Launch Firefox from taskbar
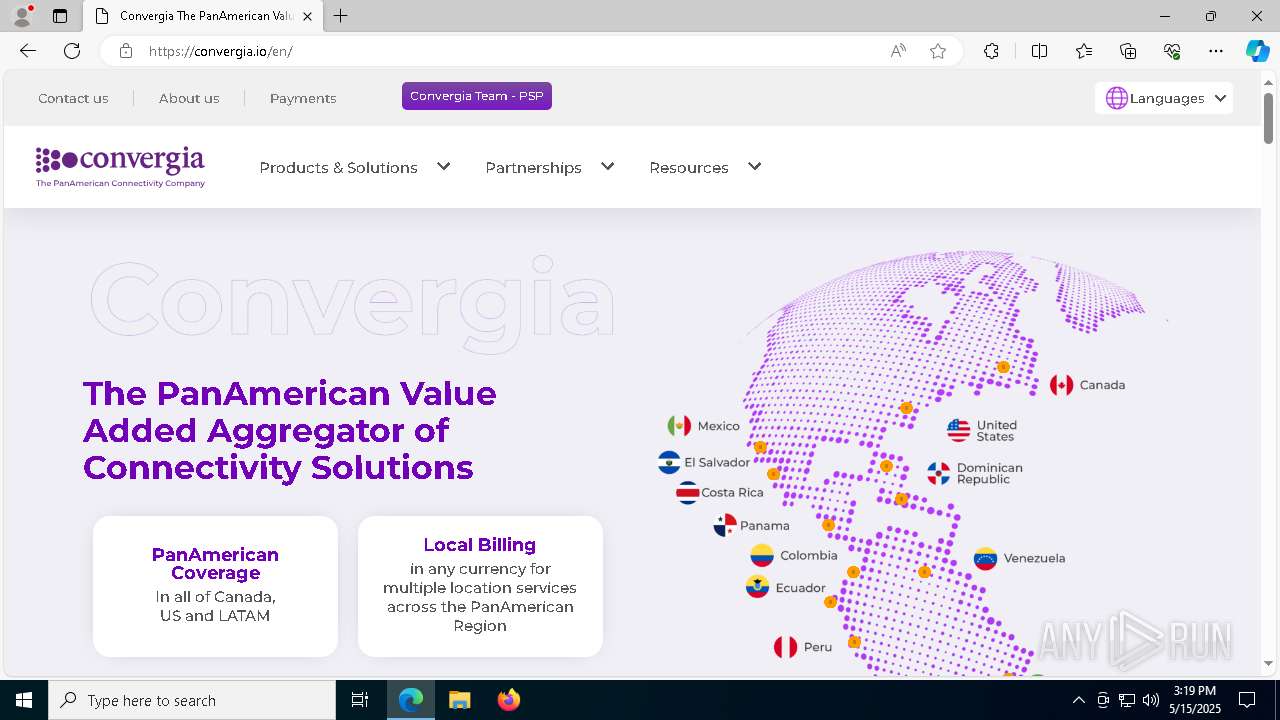1280x720 pixels. tap(509, 700)
